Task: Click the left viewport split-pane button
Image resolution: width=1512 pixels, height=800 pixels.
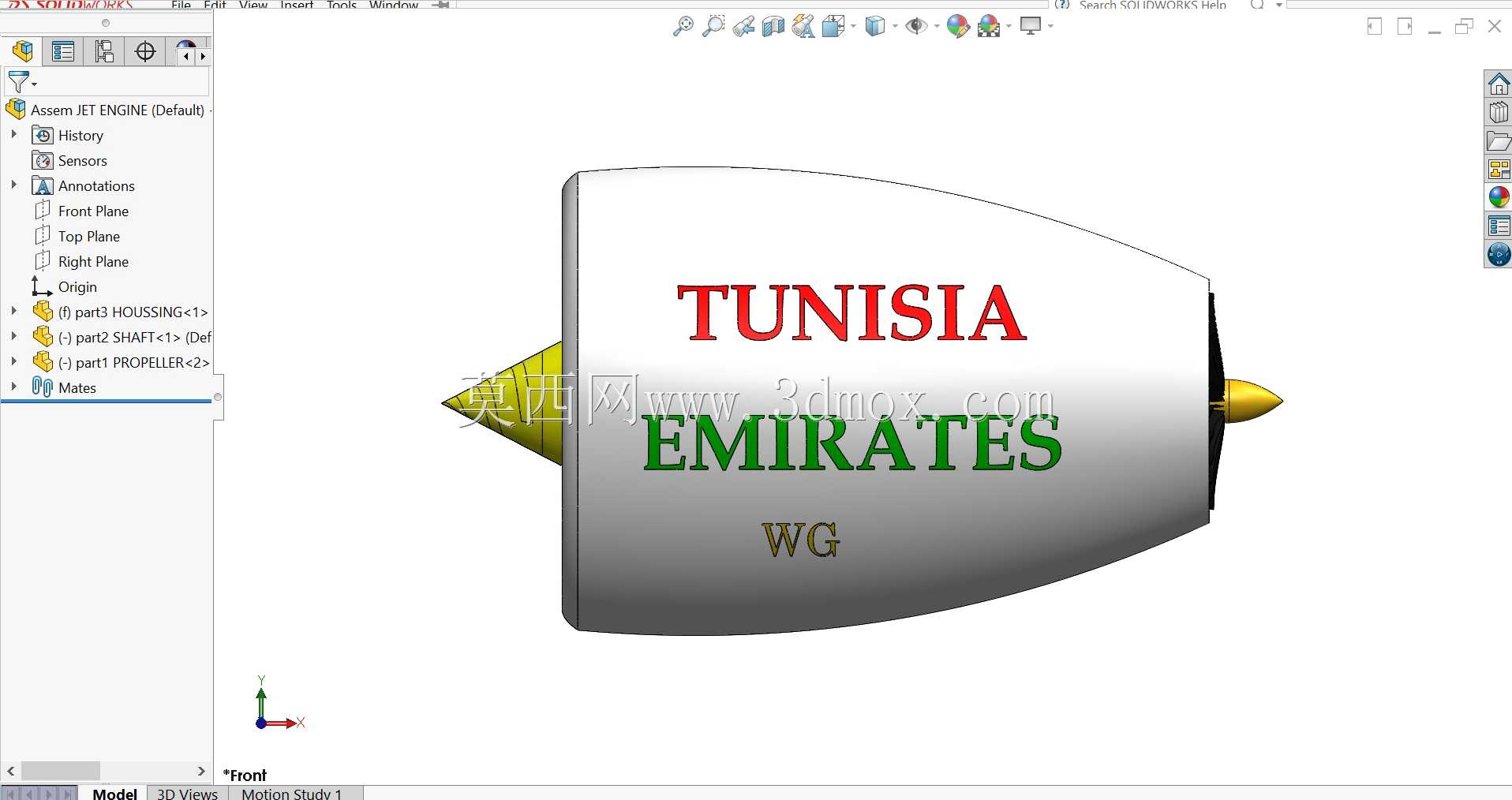Action: click(x=1374, y=26)
